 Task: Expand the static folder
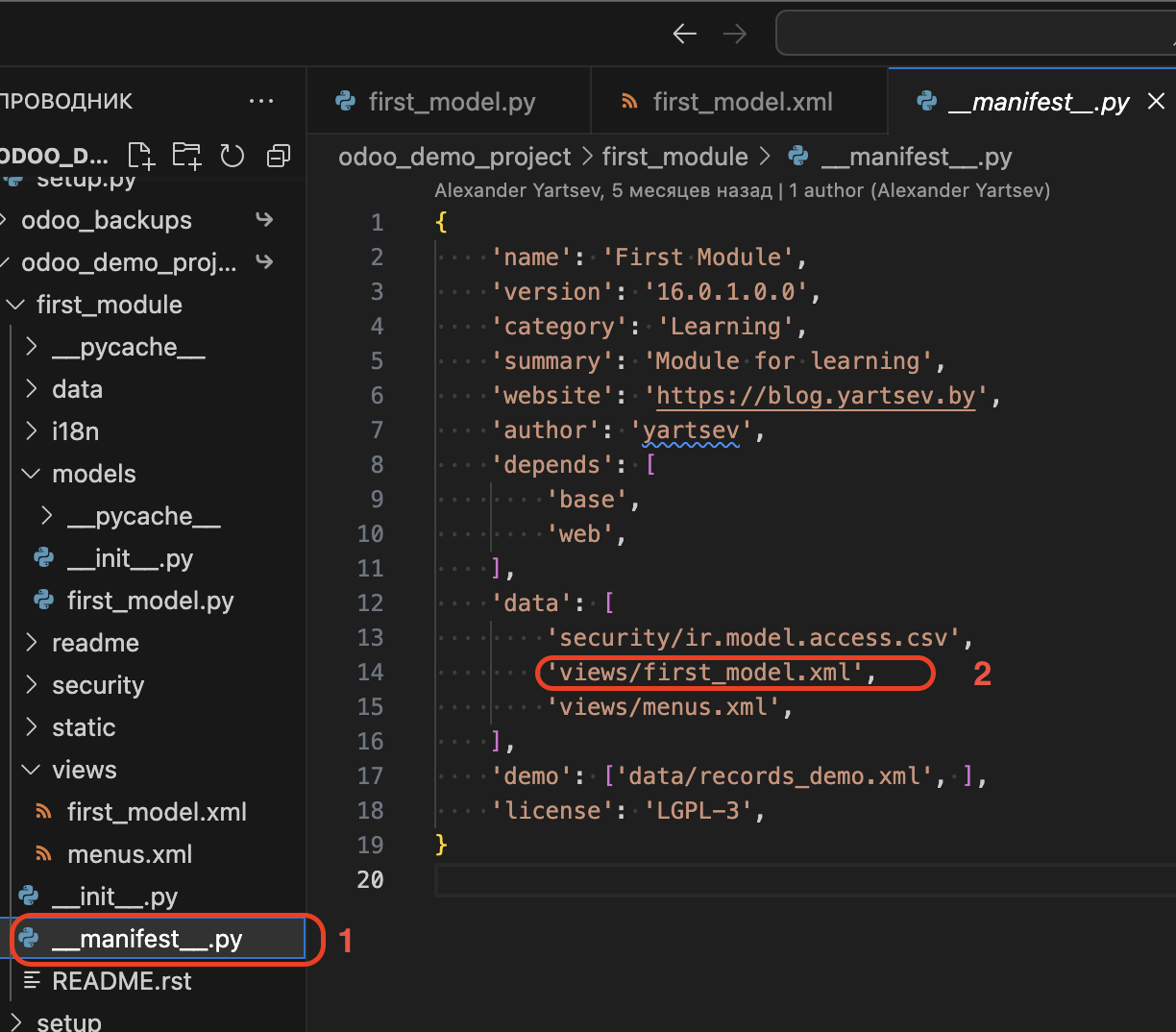pos(31,727)
